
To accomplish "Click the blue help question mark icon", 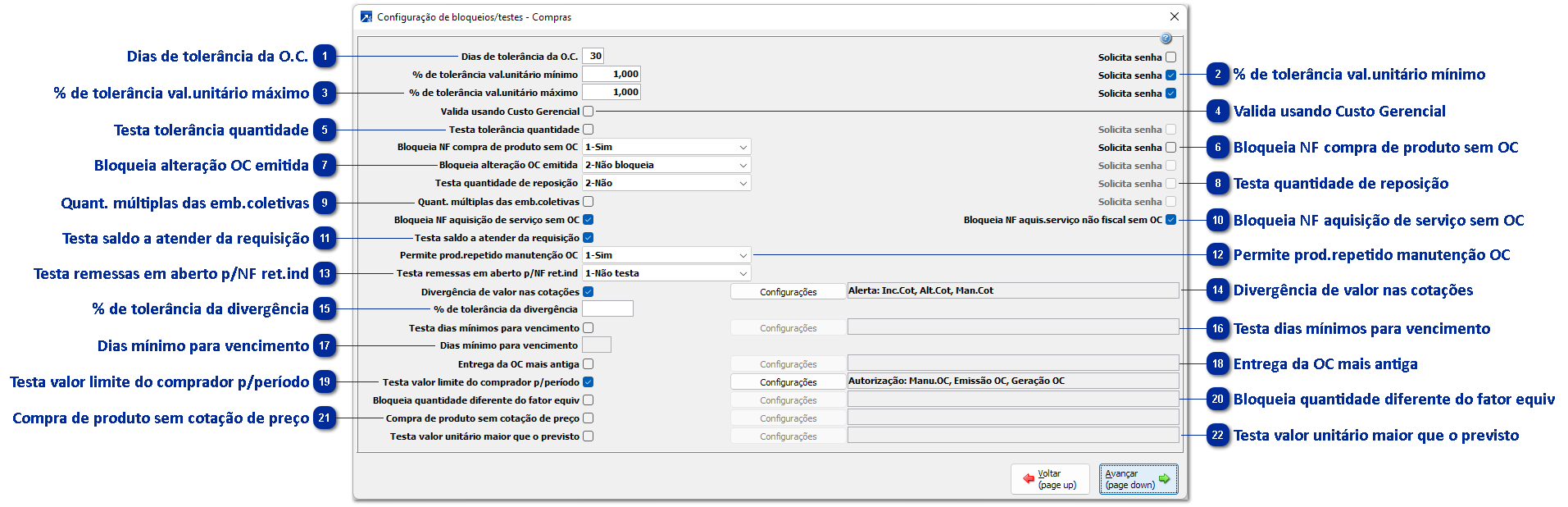I will pos(1166,39).
